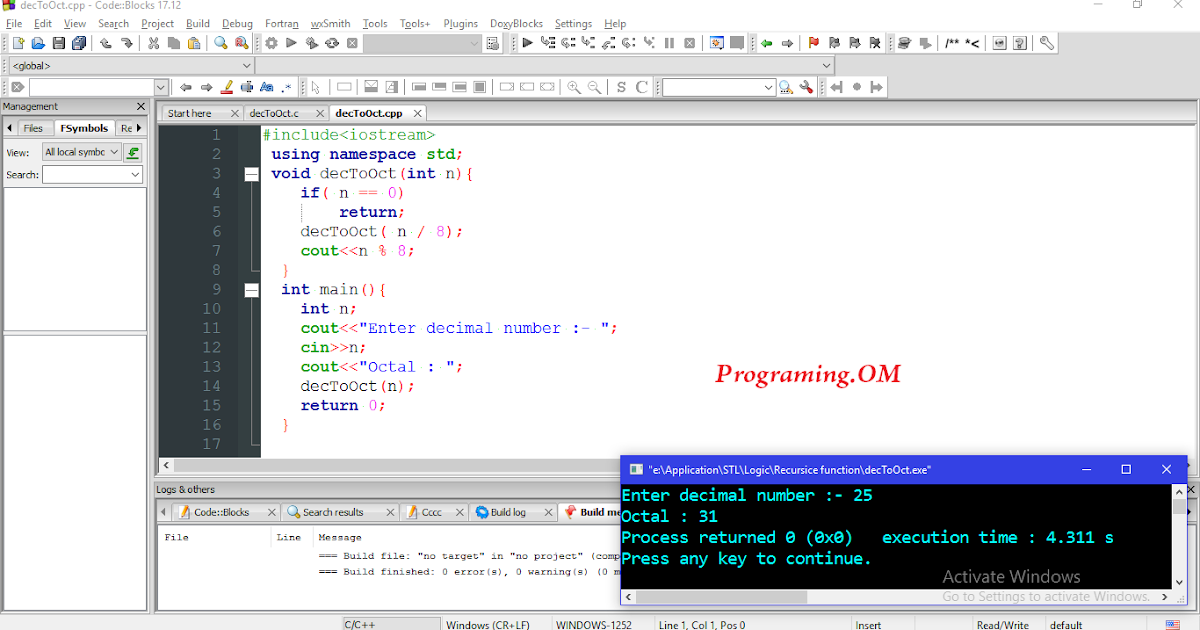
Task: Collapse the main function fold marker
Action: (x=251, y=290)
